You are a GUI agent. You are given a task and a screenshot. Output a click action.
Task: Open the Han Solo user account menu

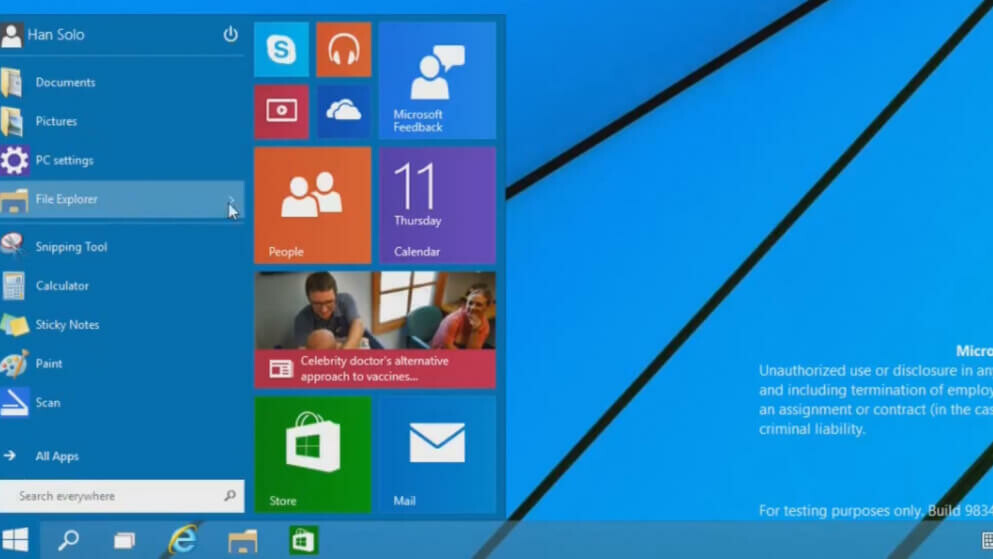point(43,35)
